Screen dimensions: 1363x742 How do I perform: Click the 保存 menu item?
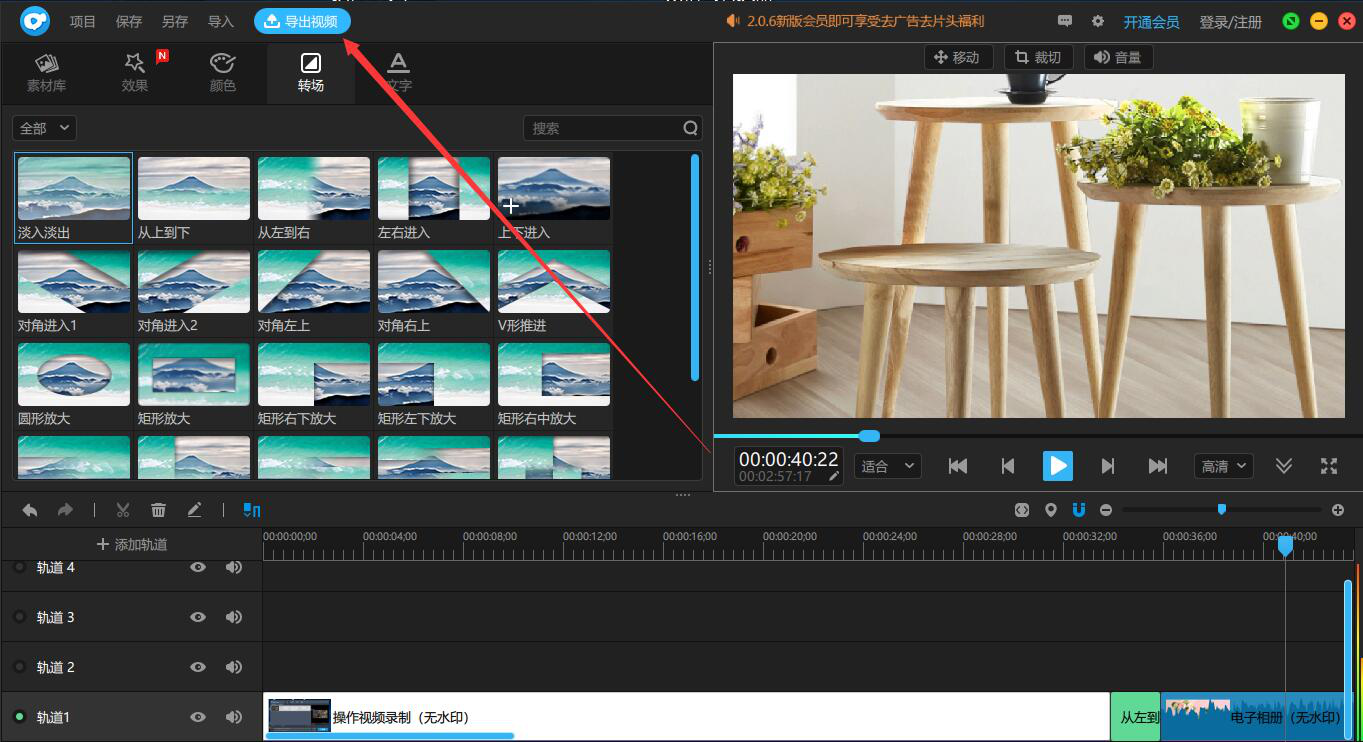[129, 21]
